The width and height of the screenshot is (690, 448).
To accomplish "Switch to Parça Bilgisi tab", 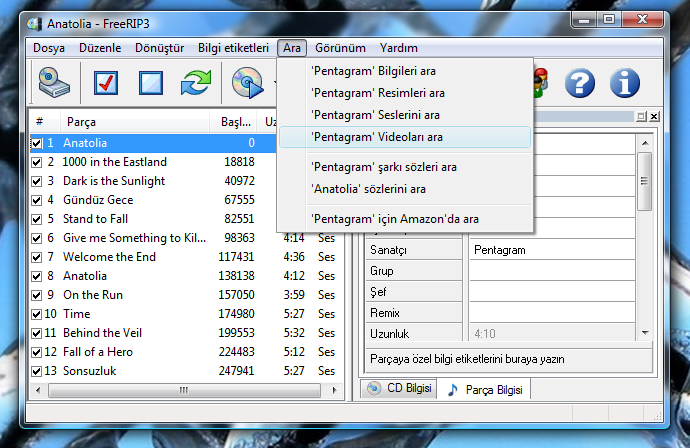I will (484, 389).
